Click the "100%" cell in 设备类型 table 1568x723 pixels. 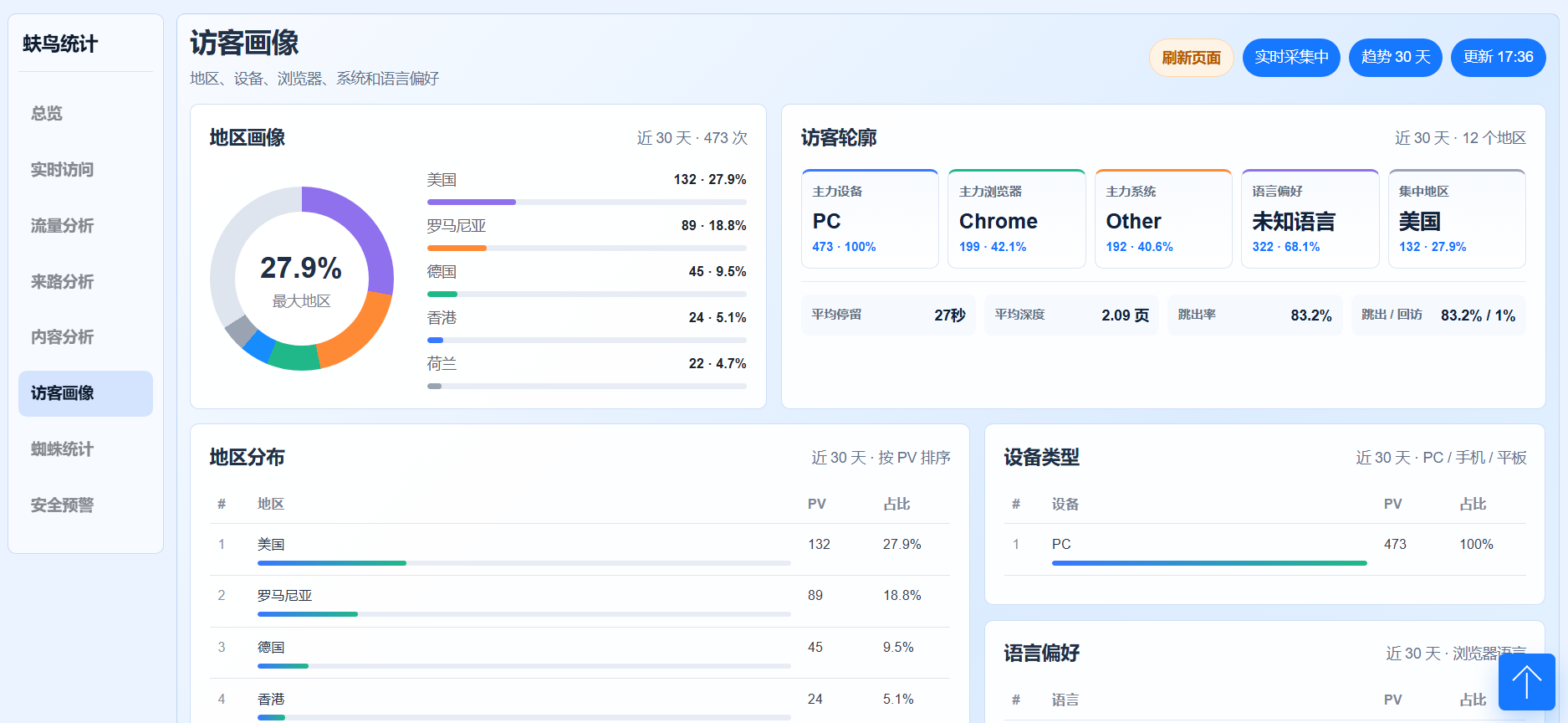1476,544
